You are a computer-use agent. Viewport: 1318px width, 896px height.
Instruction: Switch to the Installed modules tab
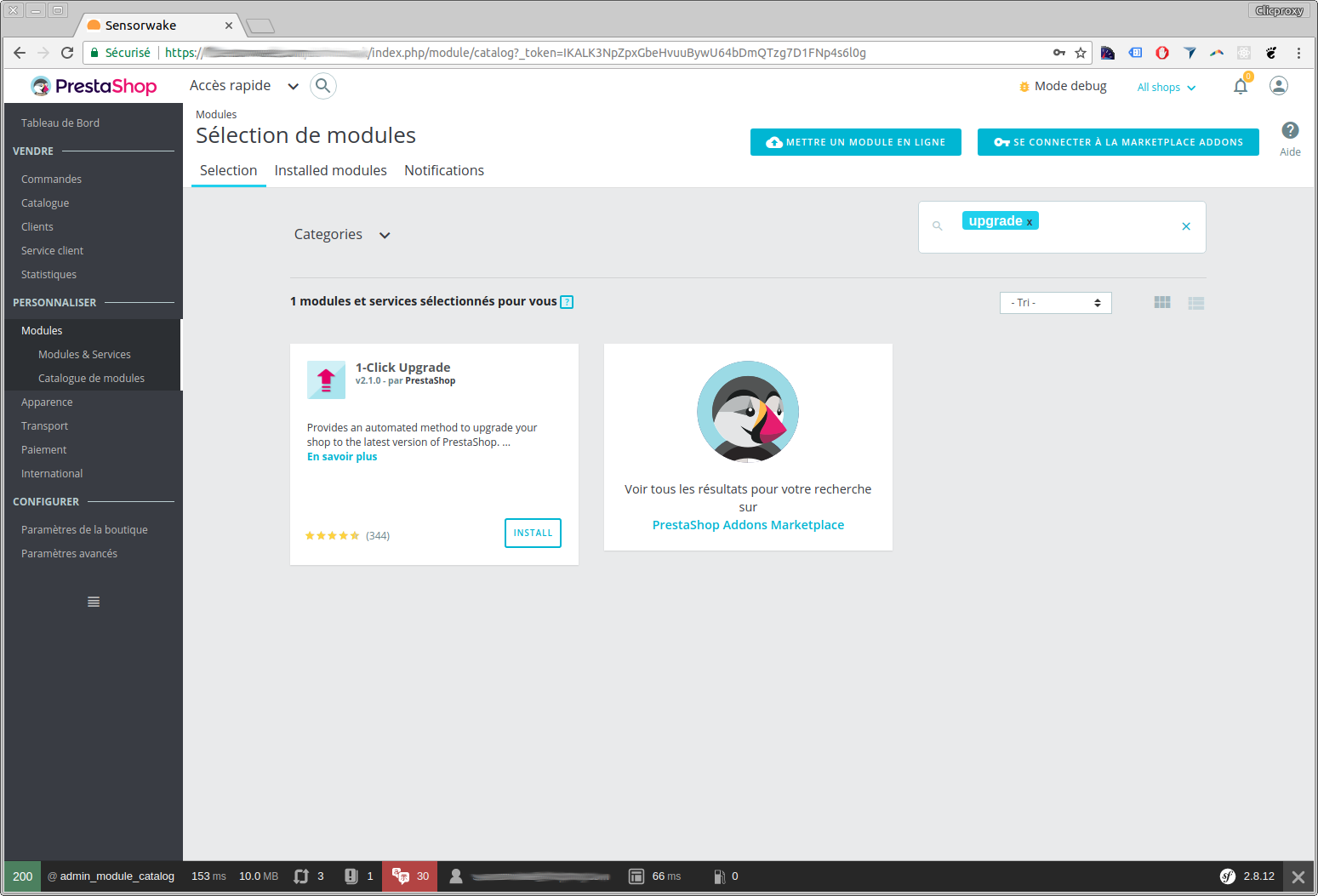330,171
